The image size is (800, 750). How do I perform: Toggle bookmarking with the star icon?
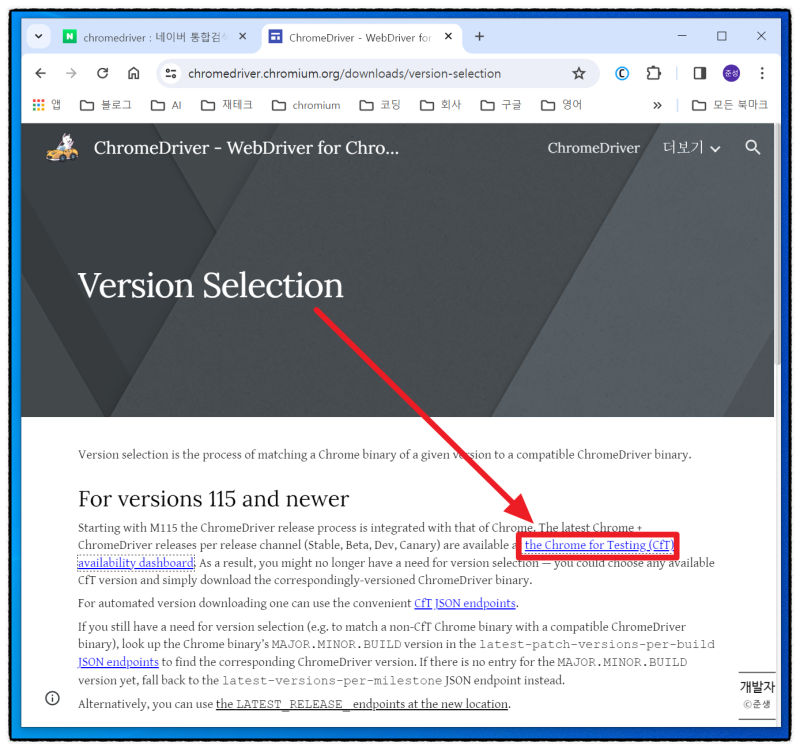click(x=580, y=73)
